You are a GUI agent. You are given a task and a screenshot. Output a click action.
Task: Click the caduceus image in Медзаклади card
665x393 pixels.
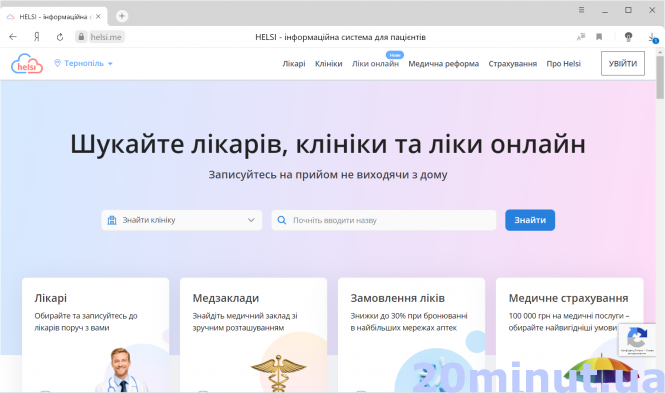tap(278, 373)
